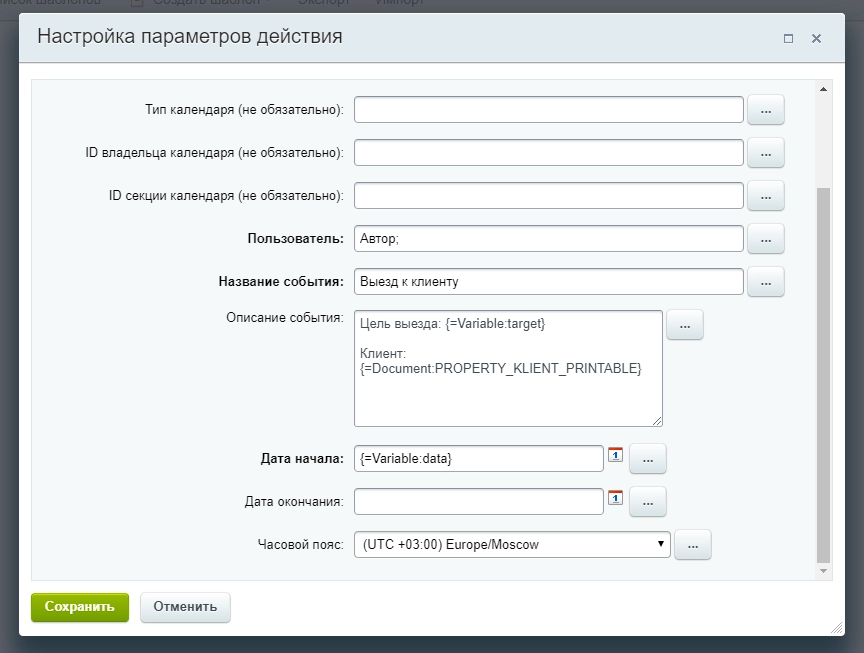This screenshot has height=653, width=864.
Task: Open insert-value dialog for "Пользователь" field
Action: (766, 239)
